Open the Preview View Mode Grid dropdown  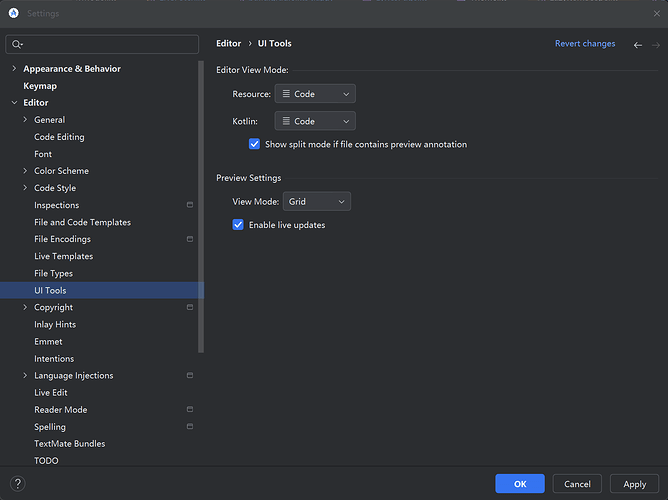pyautogui.click(x=316, y=202)
